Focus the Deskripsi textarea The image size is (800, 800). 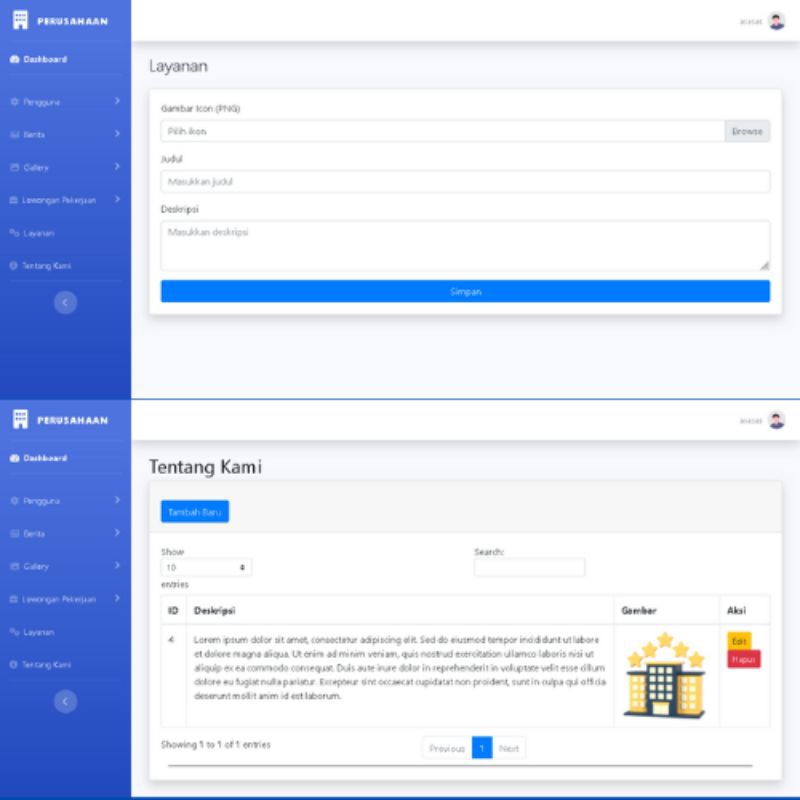[465, 245]
